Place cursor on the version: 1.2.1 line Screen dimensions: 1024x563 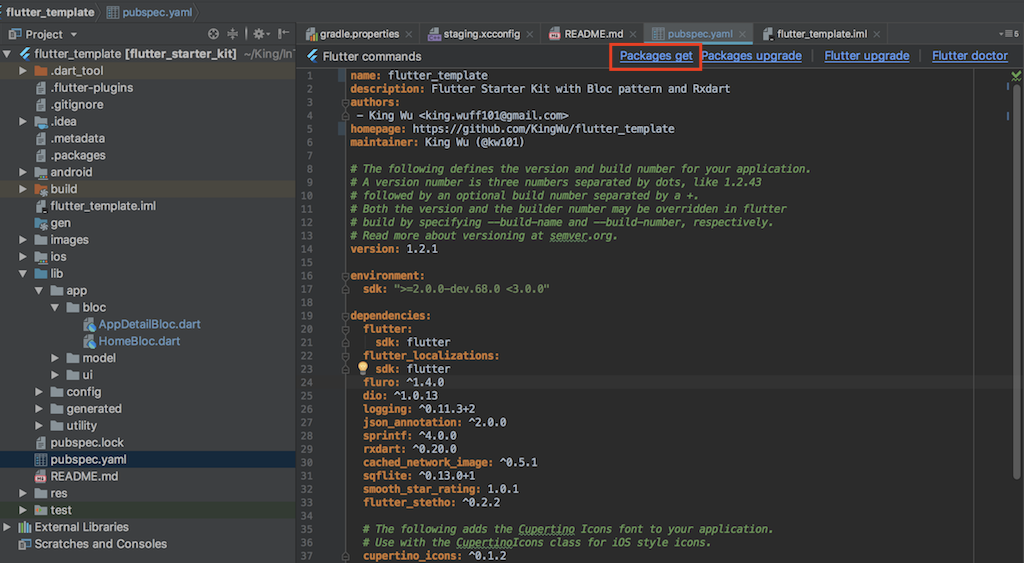click(394, 249)
